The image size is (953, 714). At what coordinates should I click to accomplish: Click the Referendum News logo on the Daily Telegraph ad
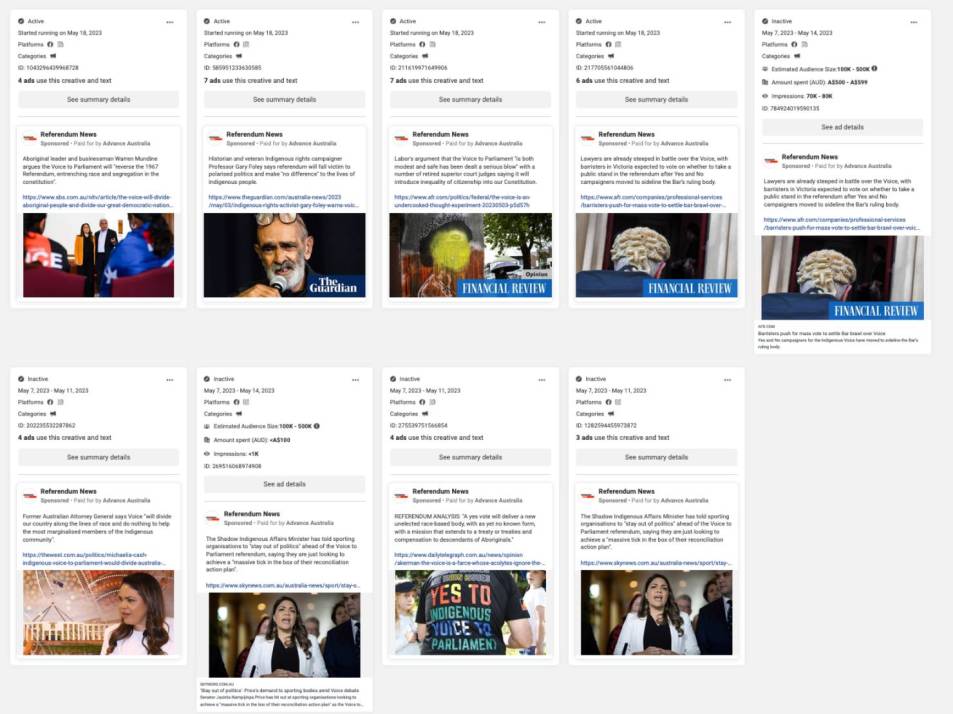(x=401, y=496)
